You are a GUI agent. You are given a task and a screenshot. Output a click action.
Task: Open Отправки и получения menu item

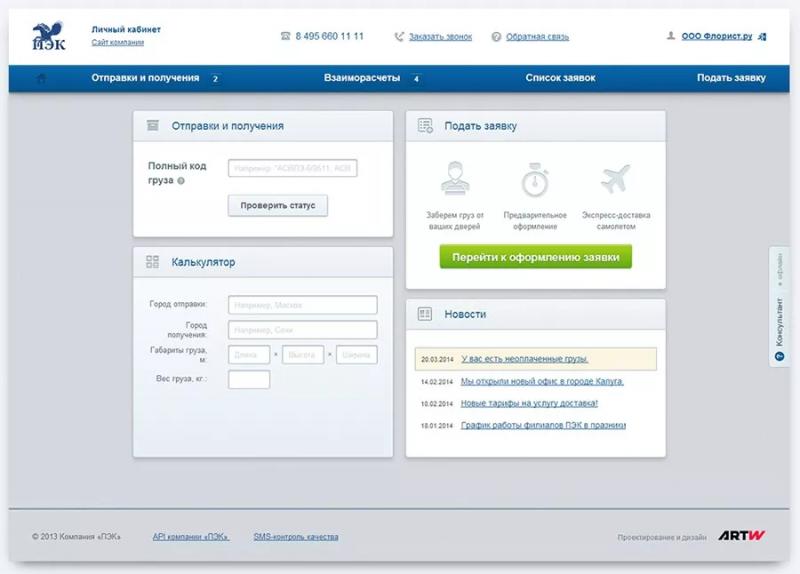145,78
